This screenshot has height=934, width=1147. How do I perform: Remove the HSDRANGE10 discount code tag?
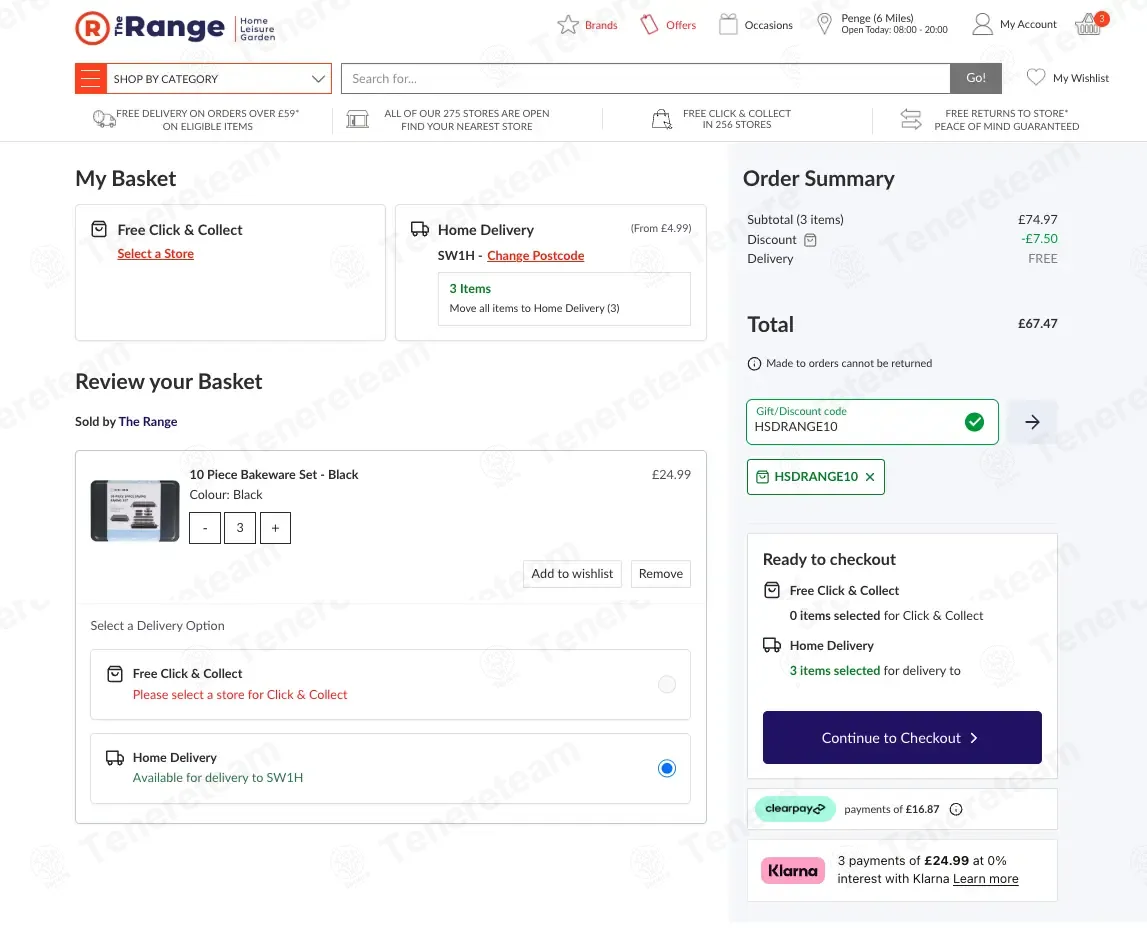tap(870, 477)
